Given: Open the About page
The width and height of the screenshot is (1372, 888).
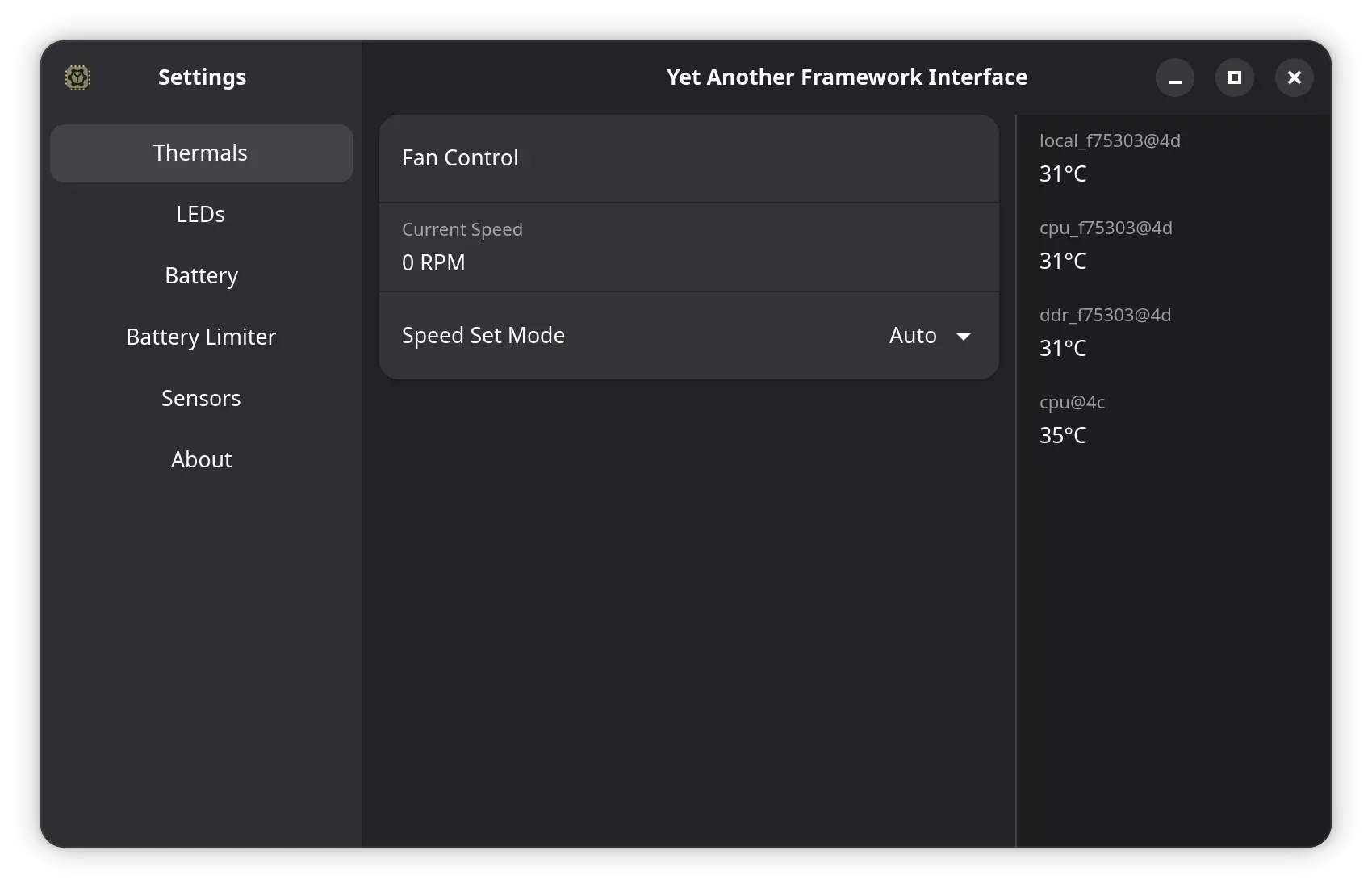Looking at the screenshot, I should pos(201,459).
